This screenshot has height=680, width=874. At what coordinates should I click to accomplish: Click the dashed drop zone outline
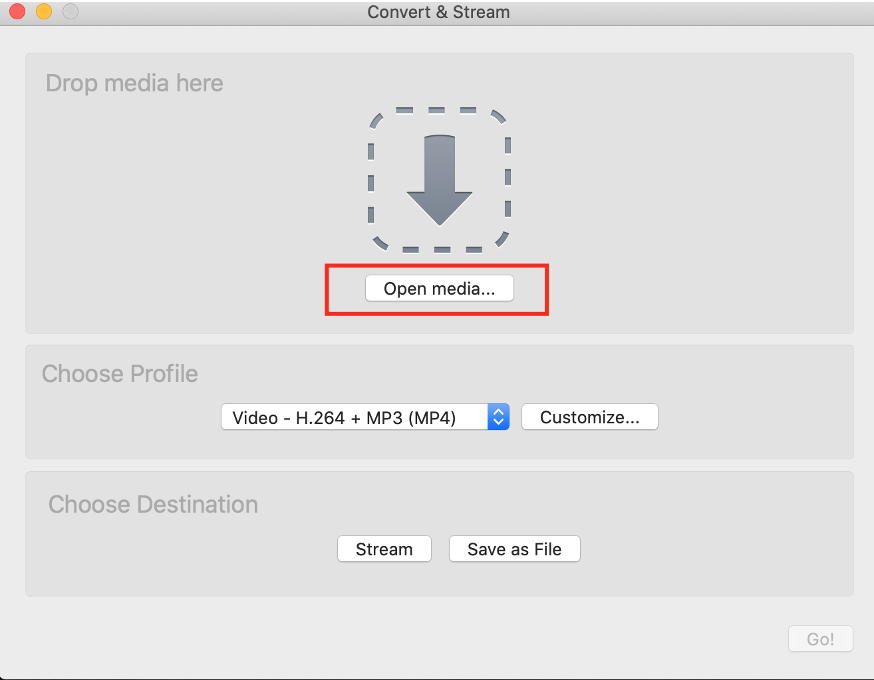pos(372,180)
